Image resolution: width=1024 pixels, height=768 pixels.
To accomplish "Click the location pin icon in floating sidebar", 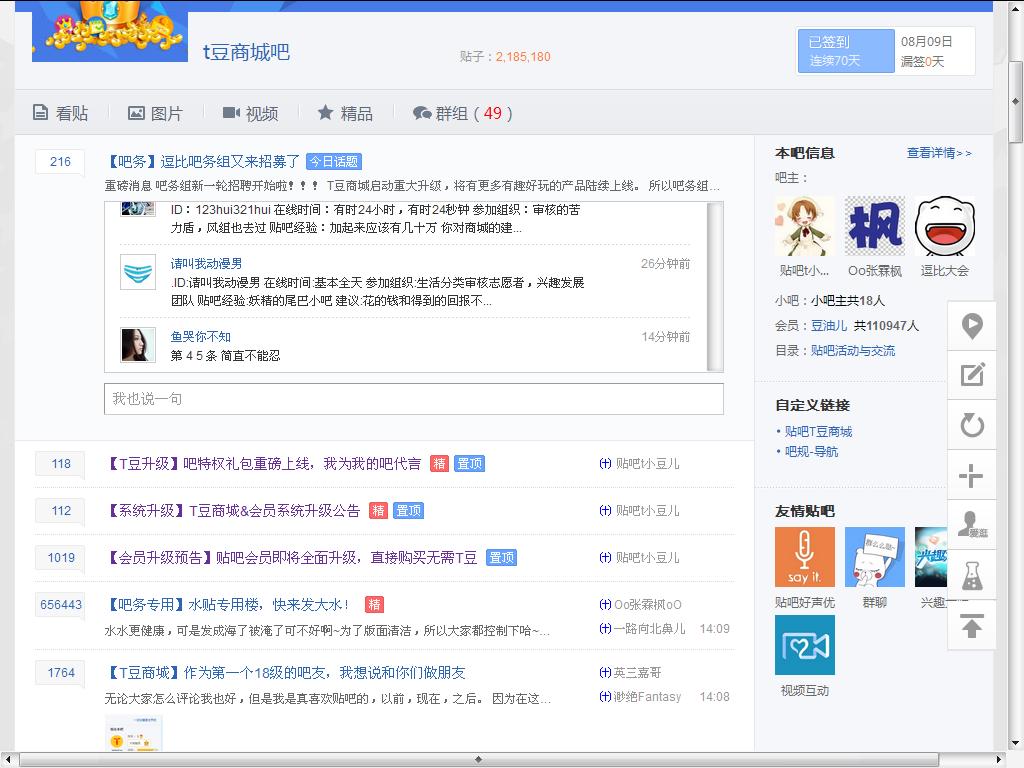I will [971, 326].
